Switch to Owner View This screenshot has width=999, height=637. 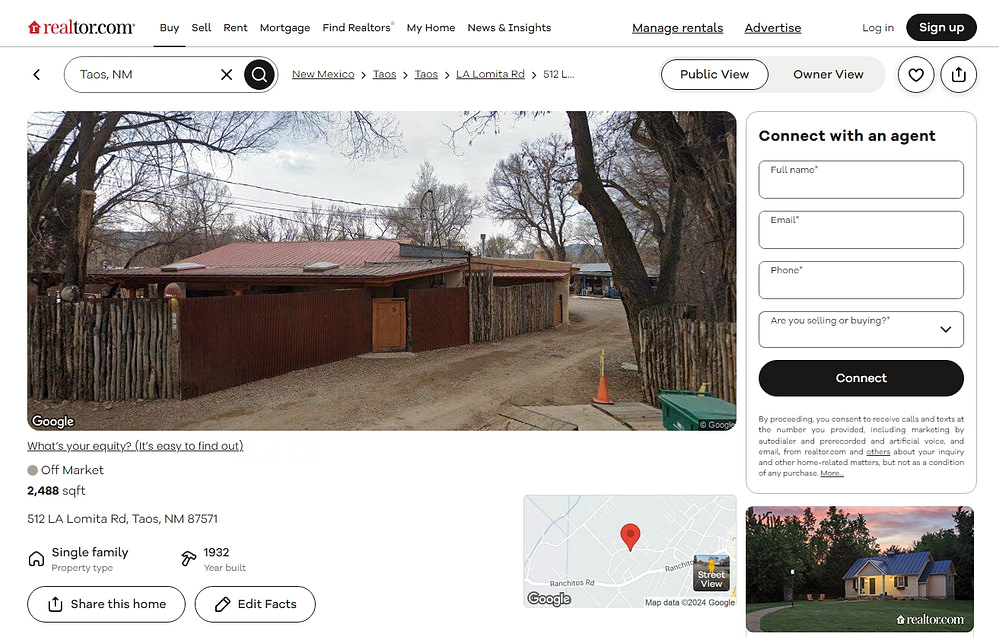pos(828,75)
